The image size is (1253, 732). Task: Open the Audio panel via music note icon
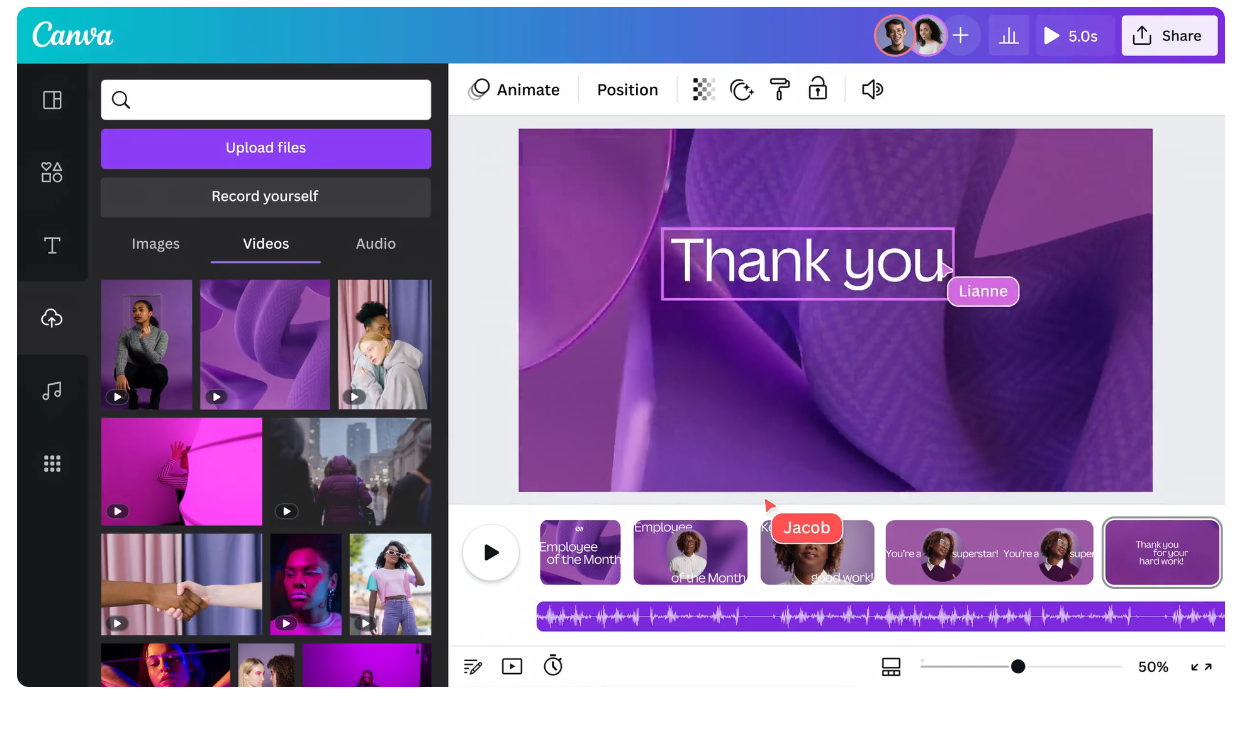[52, 390]
